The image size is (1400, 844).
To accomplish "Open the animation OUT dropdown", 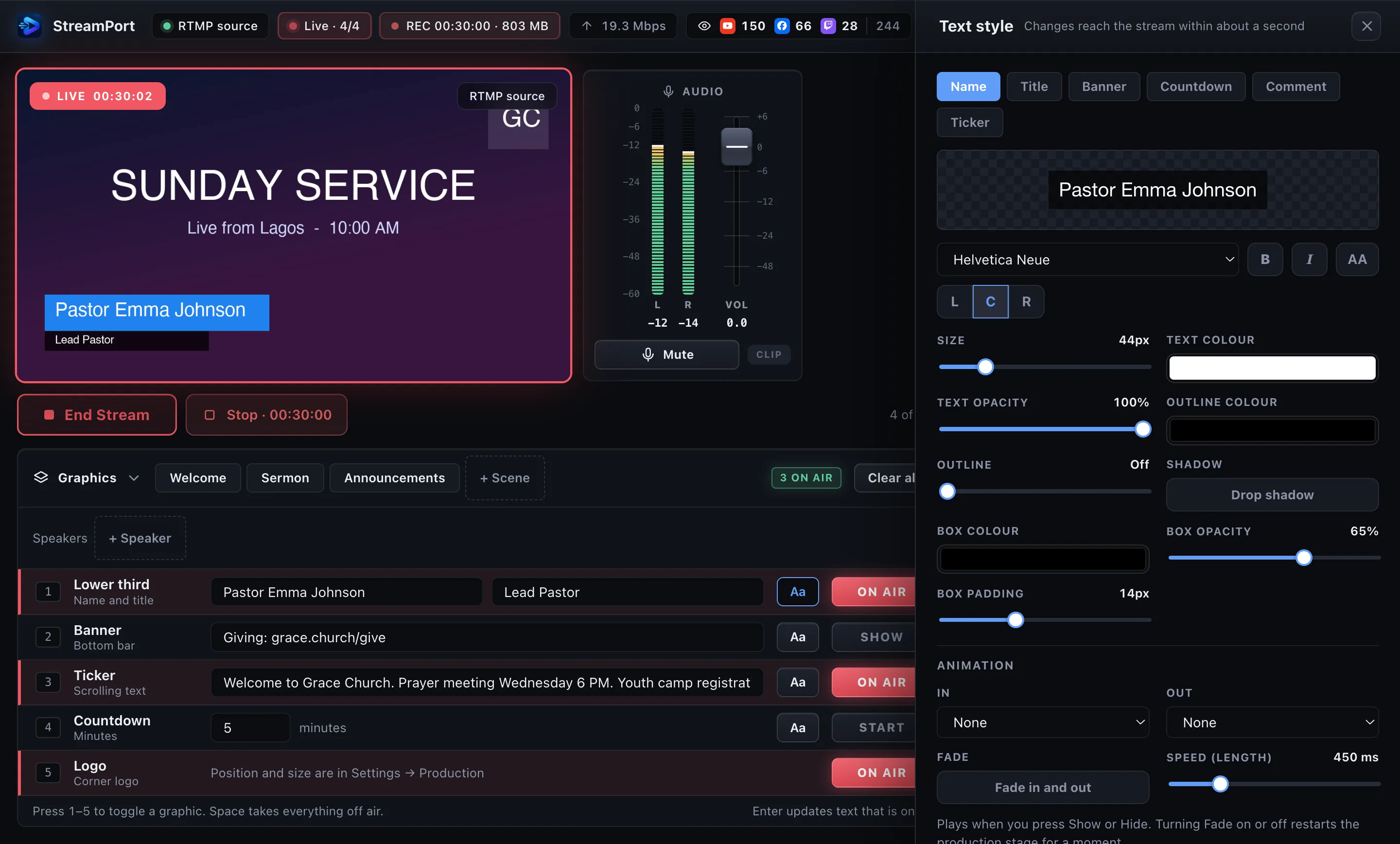I will [x=1272, y=722].
